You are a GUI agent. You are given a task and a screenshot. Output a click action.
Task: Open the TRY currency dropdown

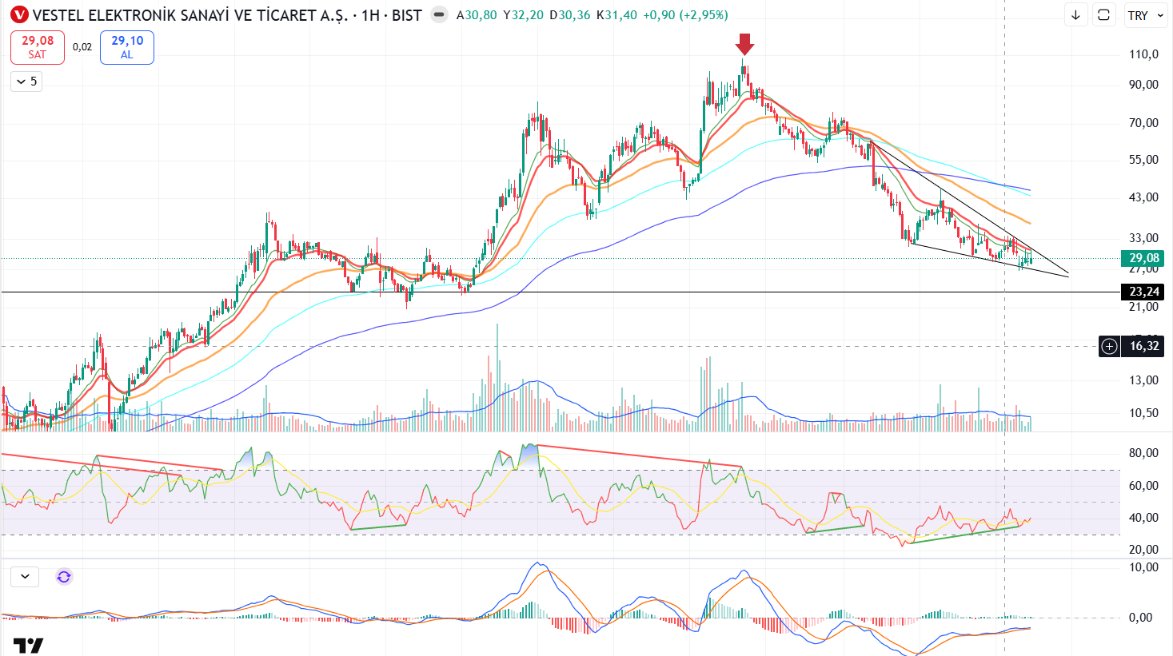coord(1145,15)
